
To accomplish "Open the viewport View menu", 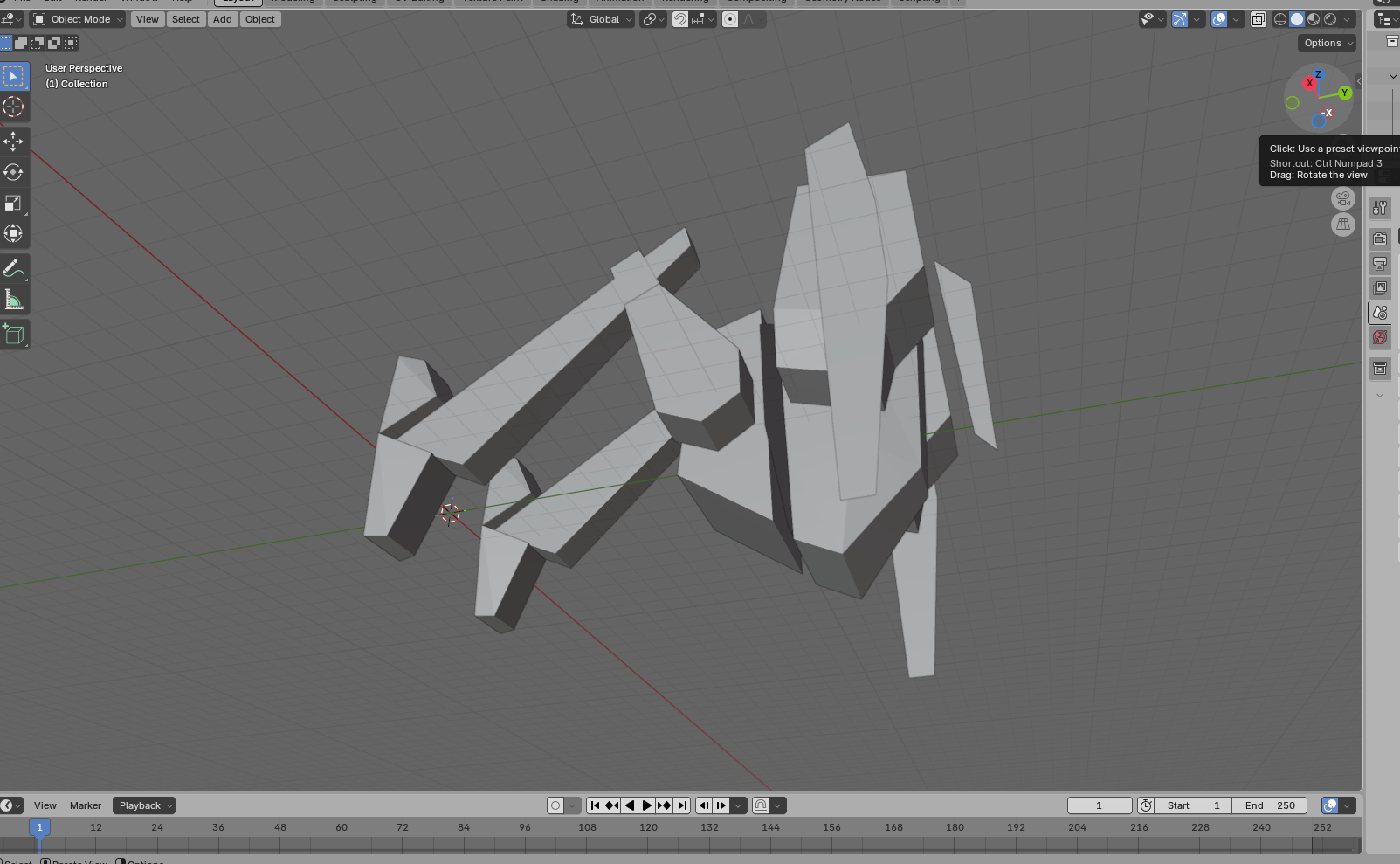I will point(148,19).
